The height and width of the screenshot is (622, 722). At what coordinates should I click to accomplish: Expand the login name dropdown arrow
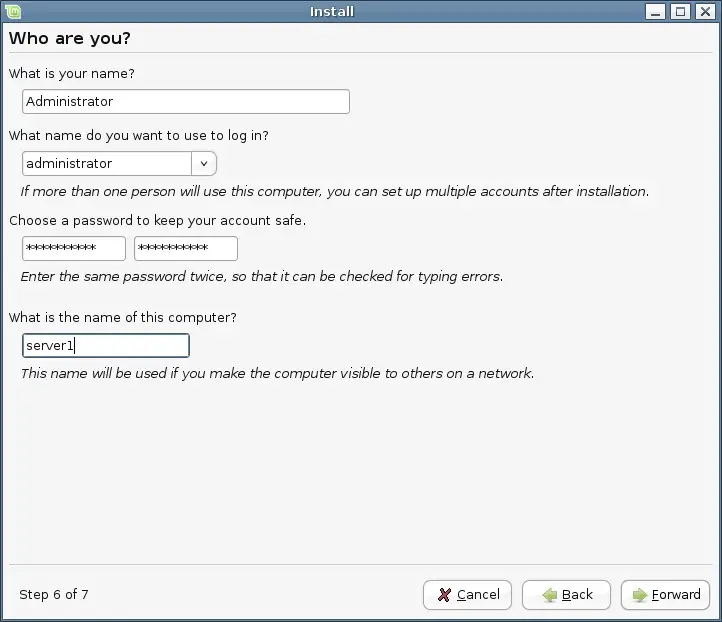point(204,163)
